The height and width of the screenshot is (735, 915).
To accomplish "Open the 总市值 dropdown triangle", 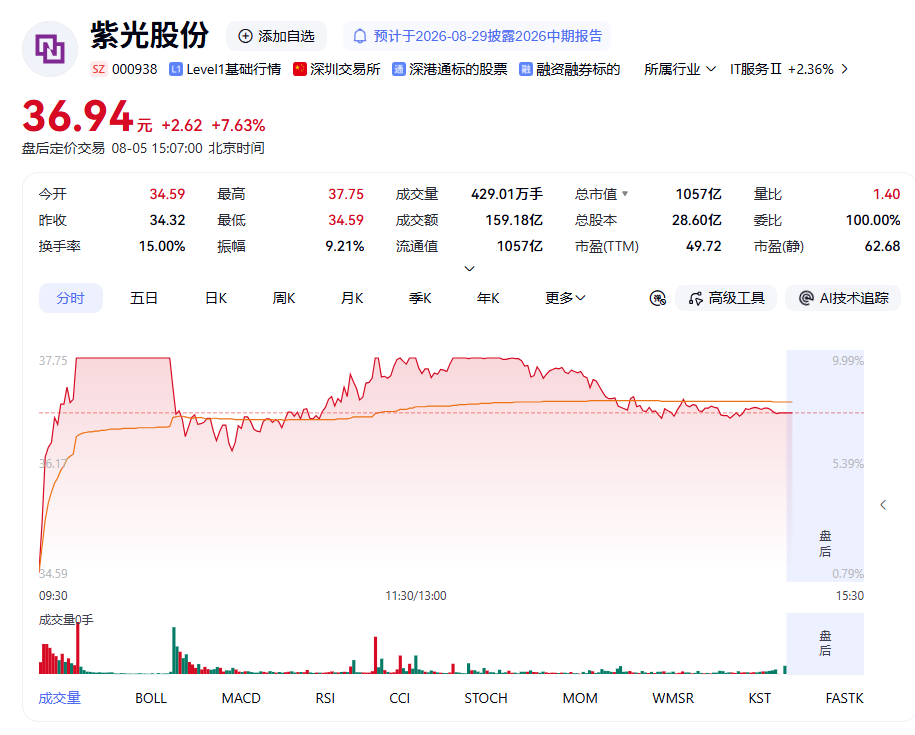I will [x=625, y=194].
